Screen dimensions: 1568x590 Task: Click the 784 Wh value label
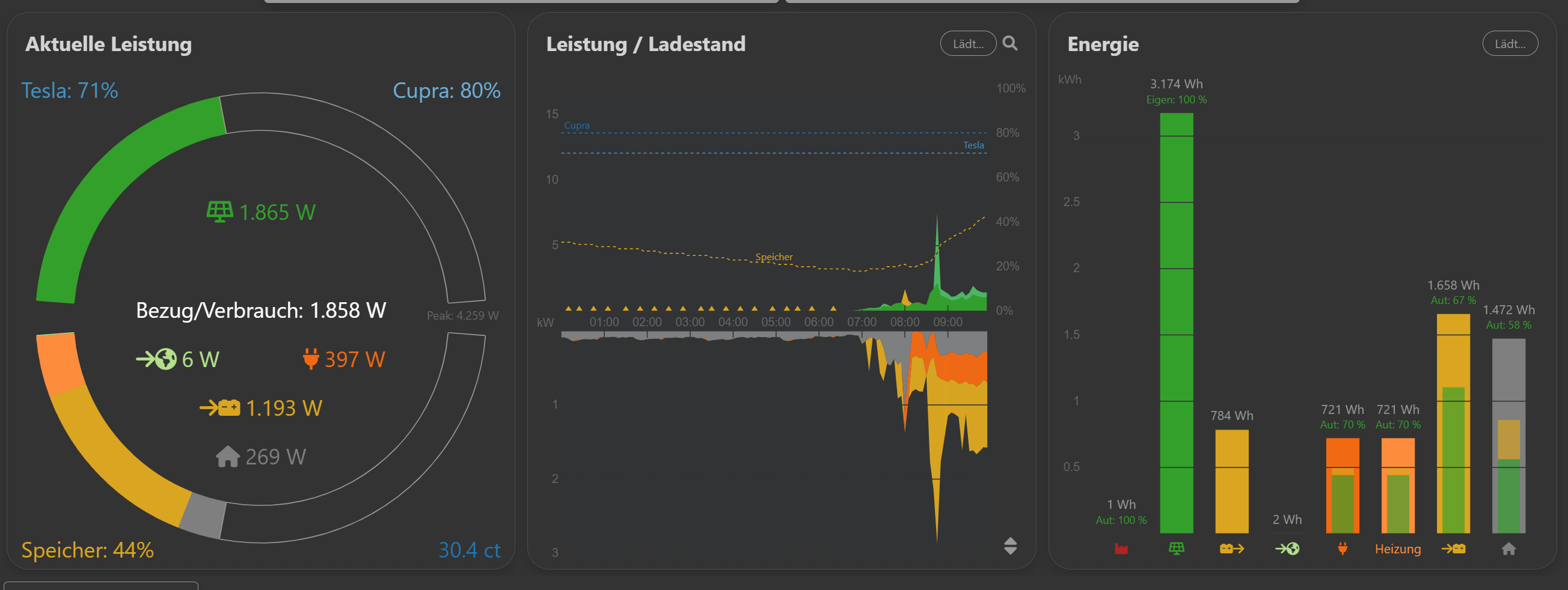click(1232, 415)
